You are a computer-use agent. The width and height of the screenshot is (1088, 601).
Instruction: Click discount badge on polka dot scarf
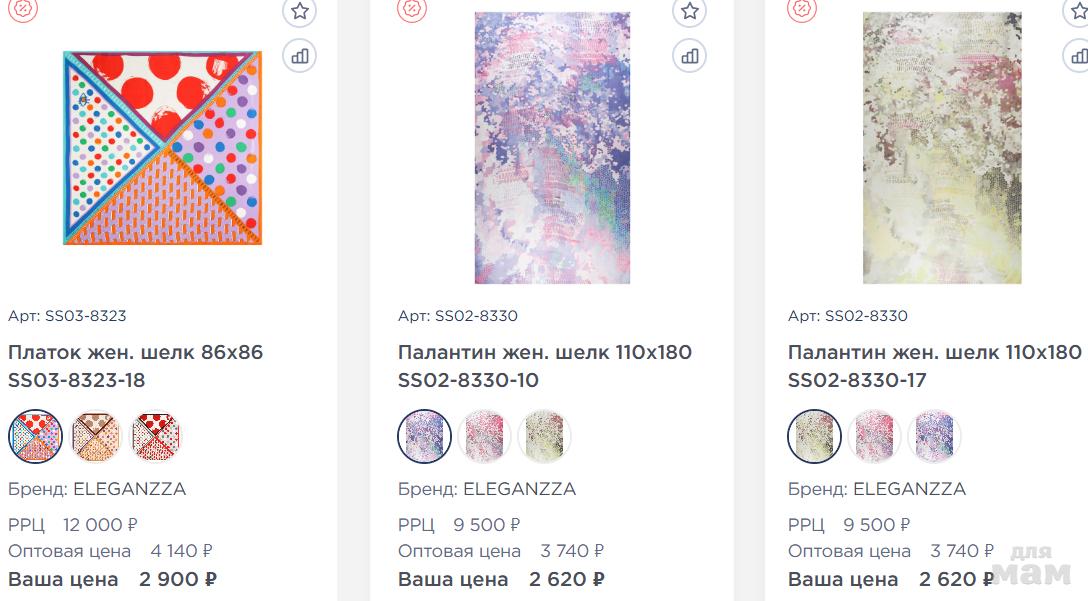click(x=24, y=8)
